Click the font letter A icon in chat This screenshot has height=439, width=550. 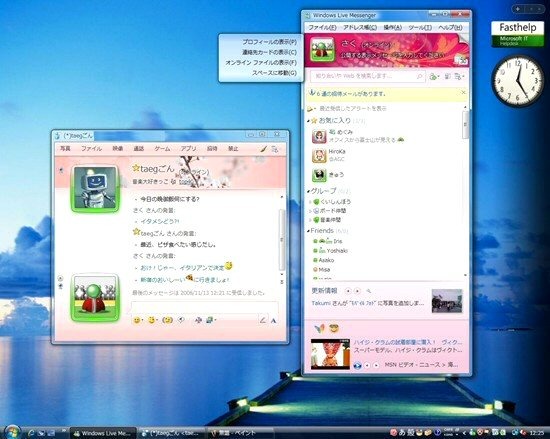(274, 320)
